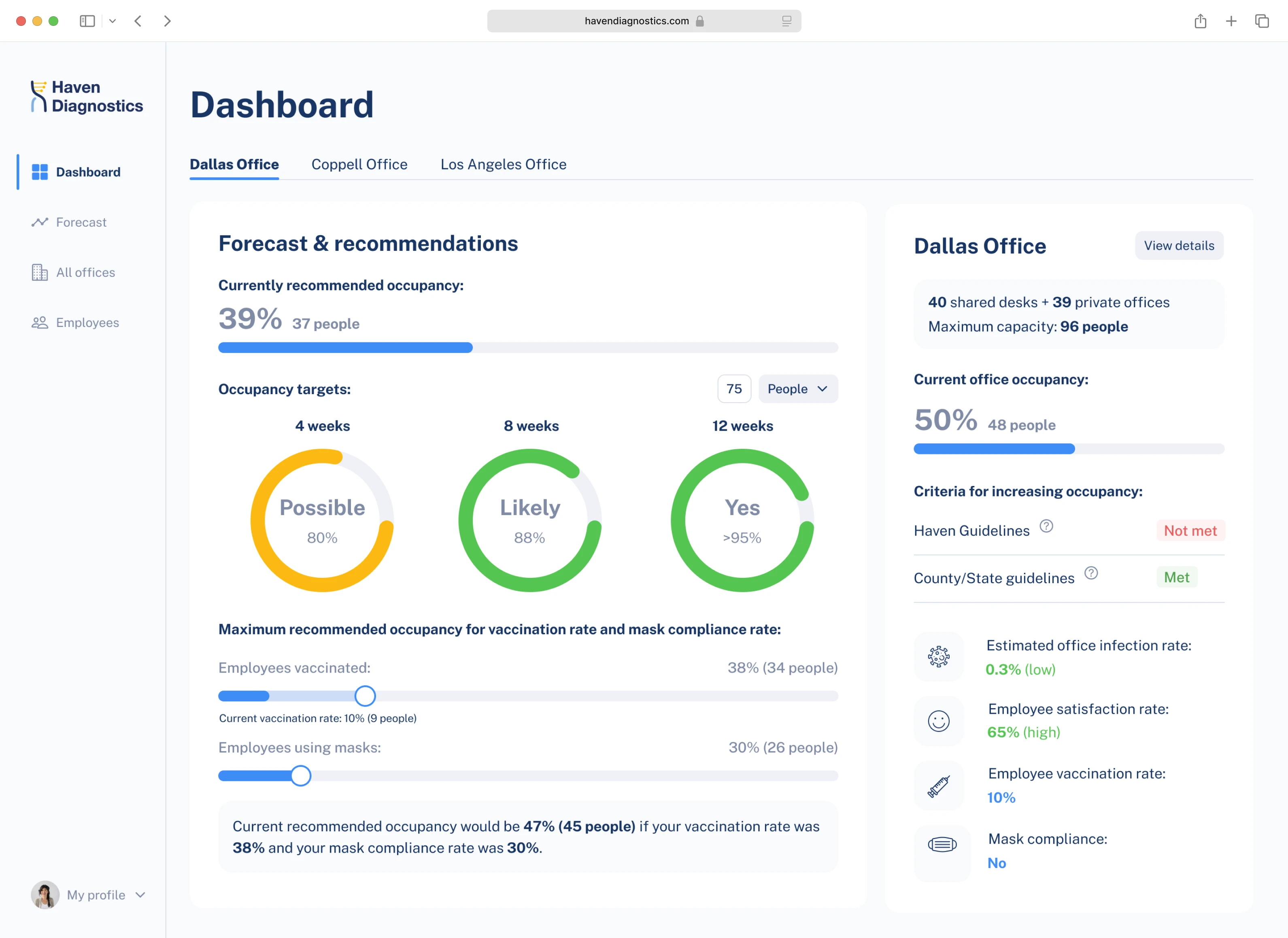Click the syringe vaccination rate icon
This screenshot has height=938, width=1288.
pyautogui.click(x=938, y=786)
